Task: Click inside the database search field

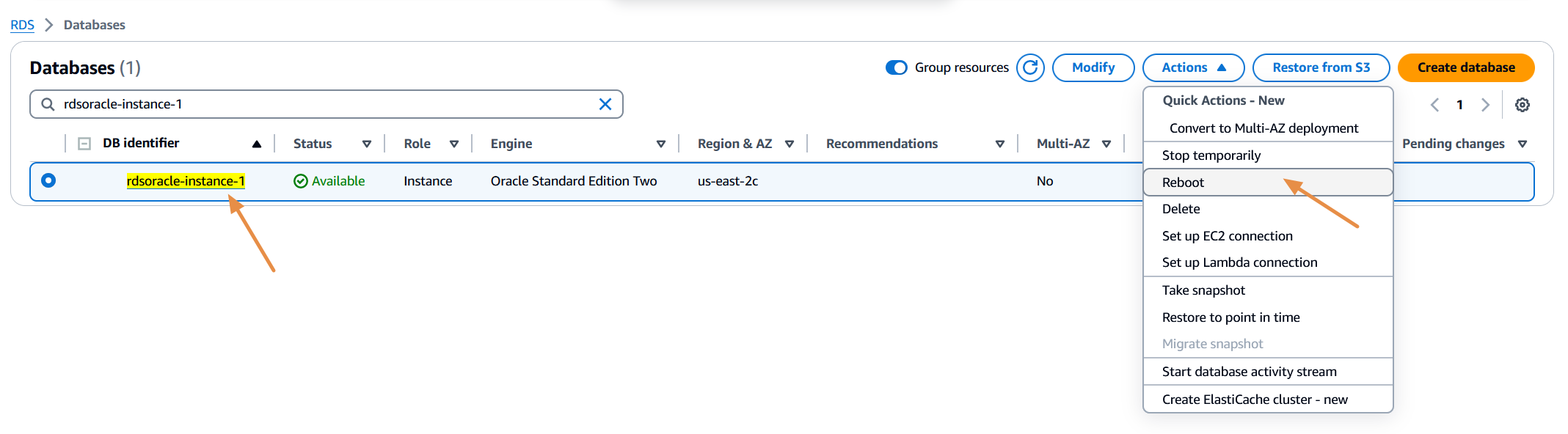Action: (x=323, y=104)
